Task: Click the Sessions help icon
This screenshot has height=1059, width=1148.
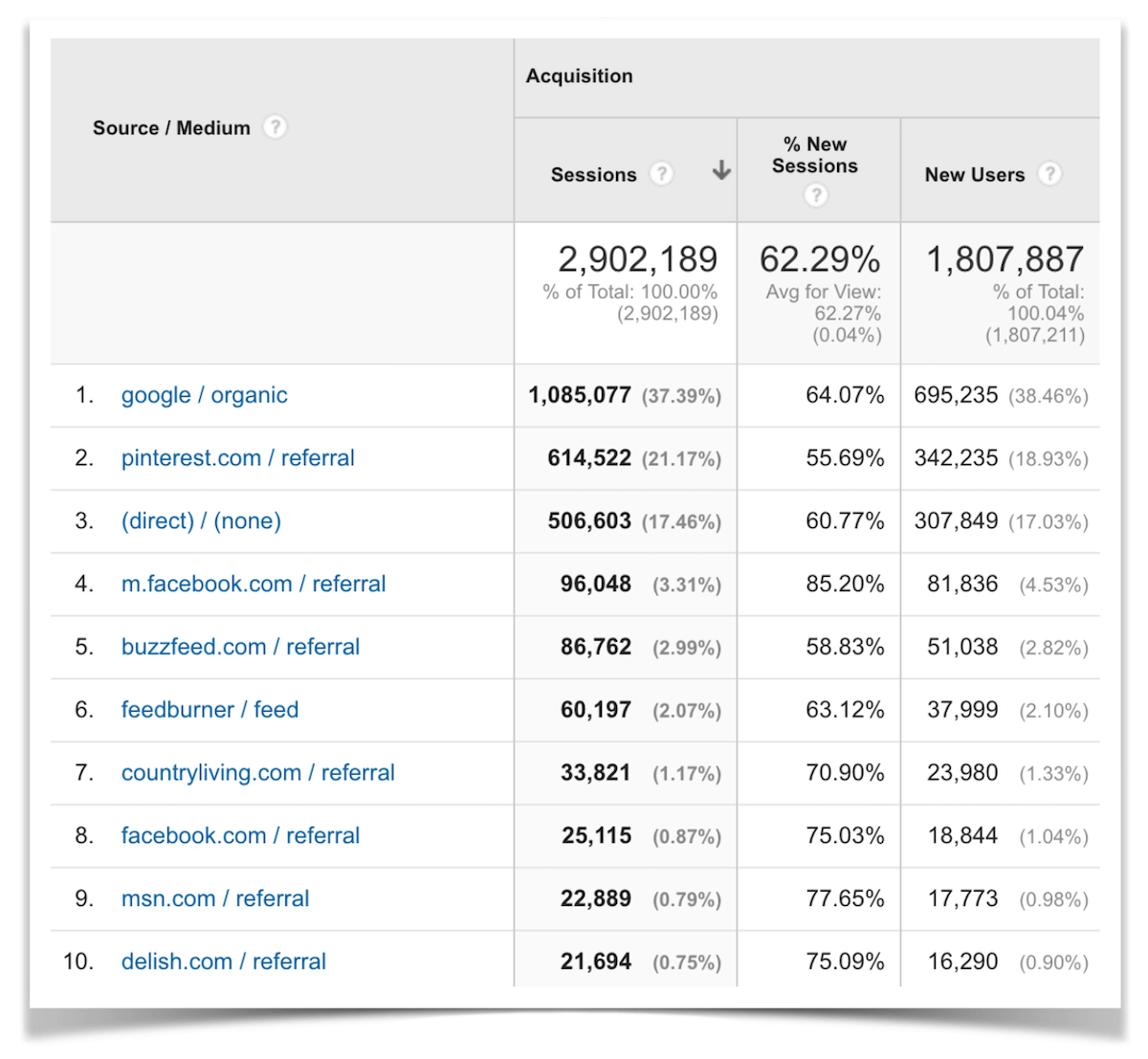Action: pyautogui.click(x=662, y=174)
